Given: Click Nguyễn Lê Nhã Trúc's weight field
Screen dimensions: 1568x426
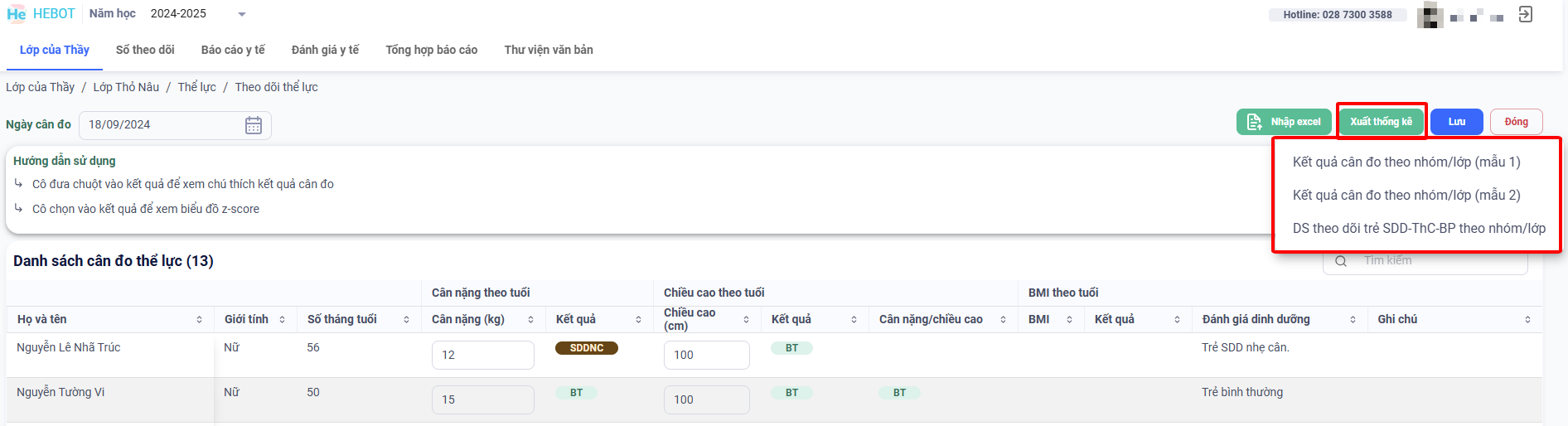Looking at the screenshot, I should tap(482, 355).
